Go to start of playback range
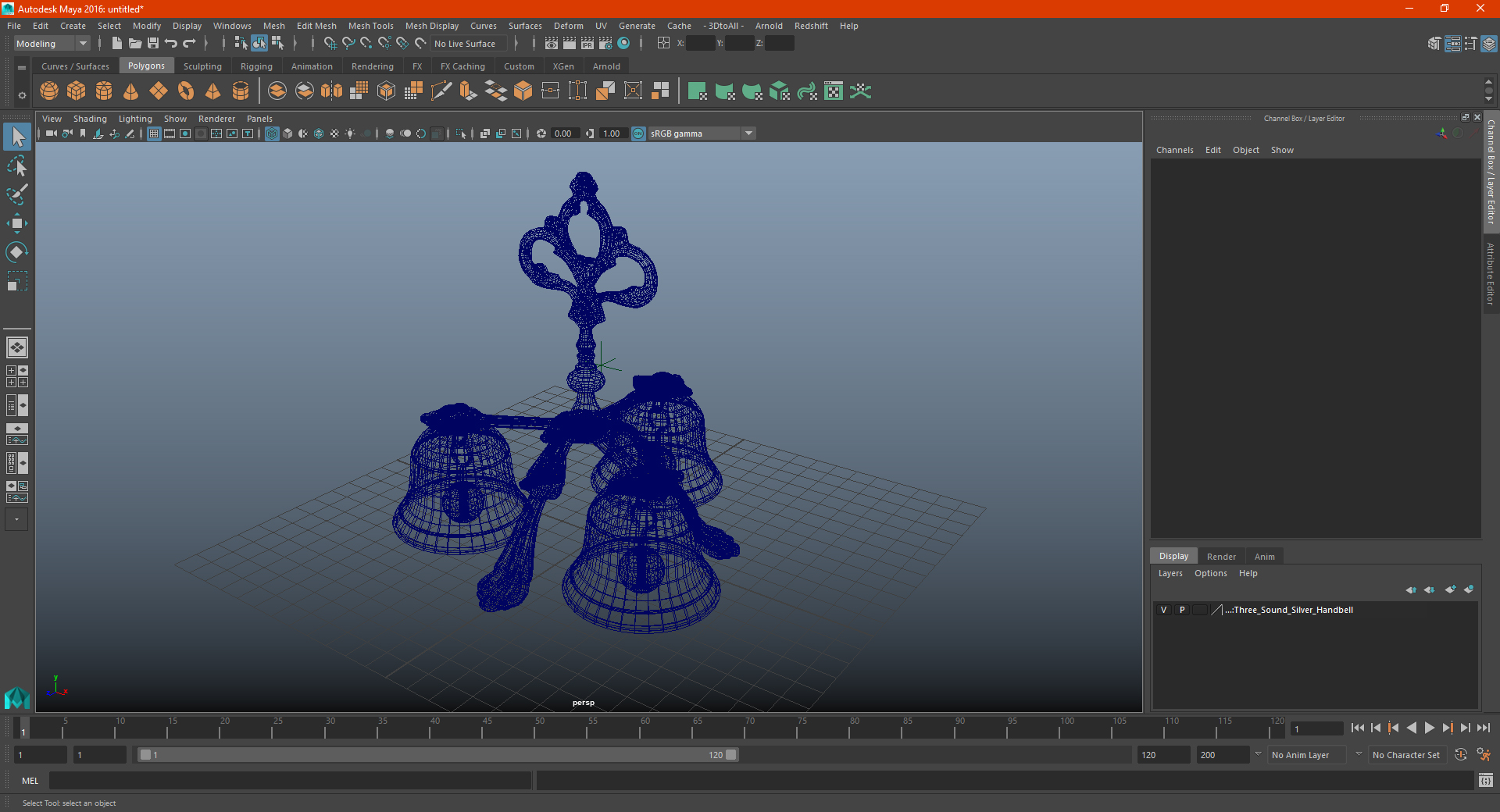Screen dimensions: 1500x812 coord(1358,728)
